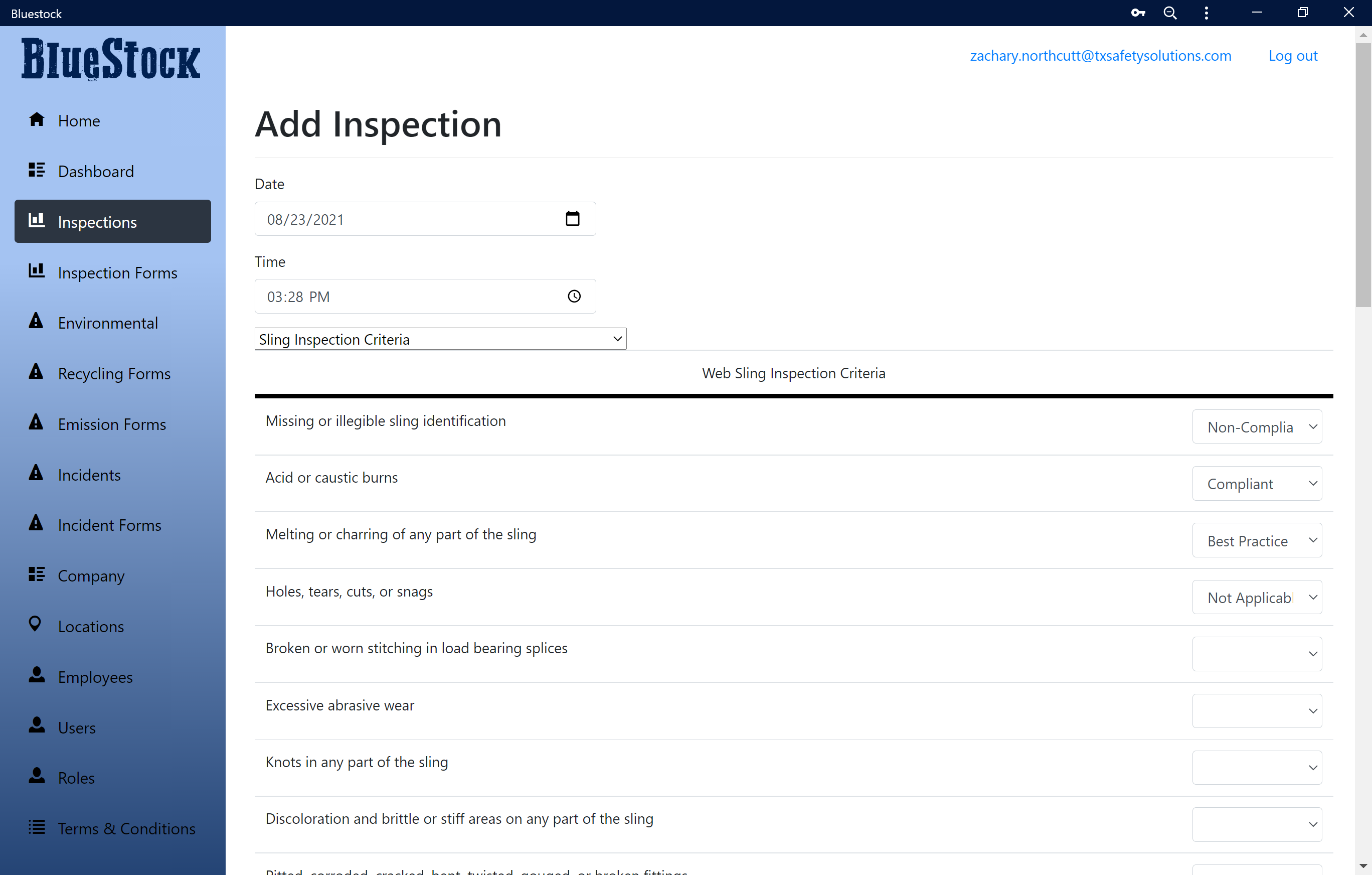
Task: Open the clock picker for Time field
Action: click(x=574, y=296)
